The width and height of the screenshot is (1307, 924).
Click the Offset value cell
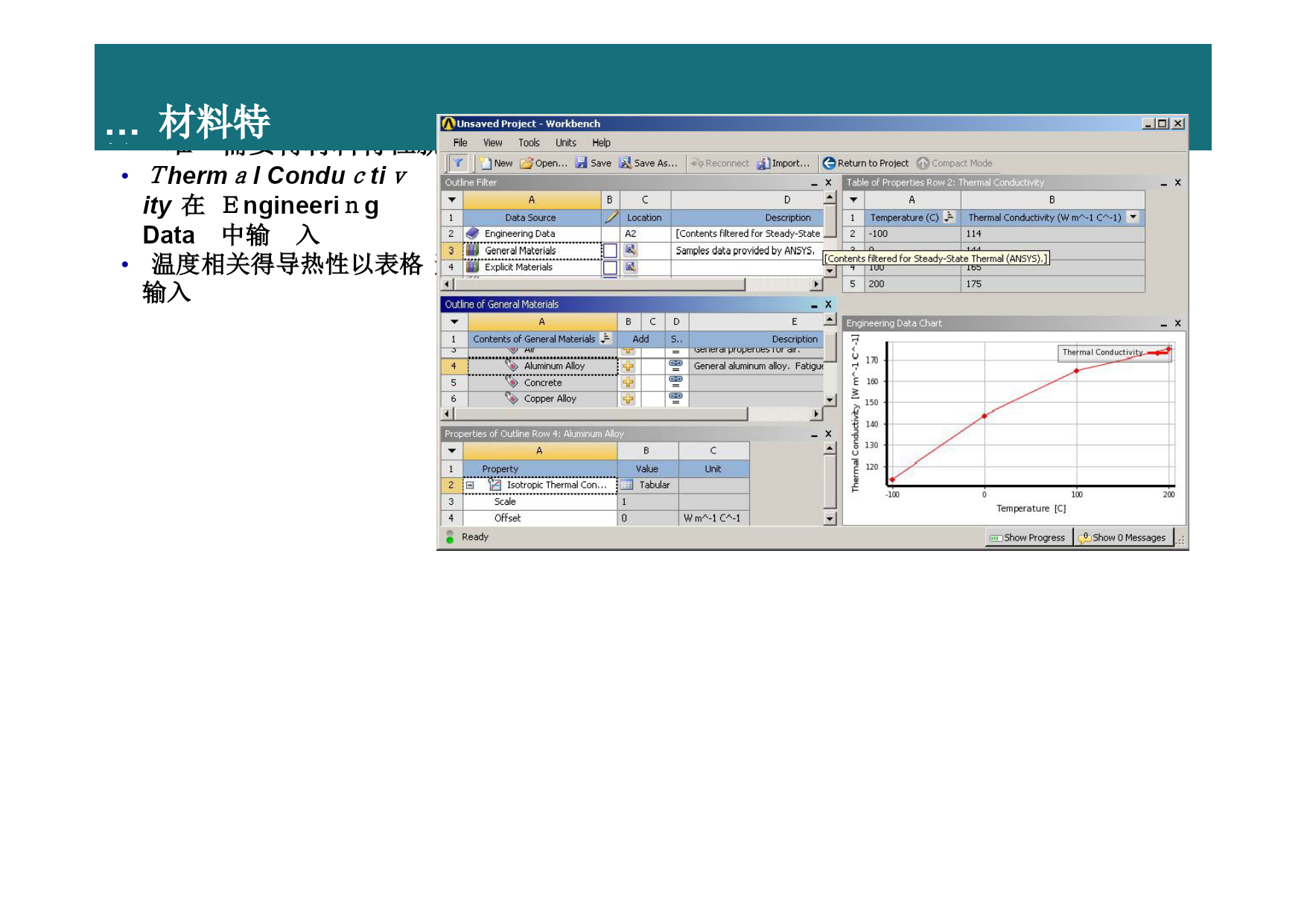point(648,518)
